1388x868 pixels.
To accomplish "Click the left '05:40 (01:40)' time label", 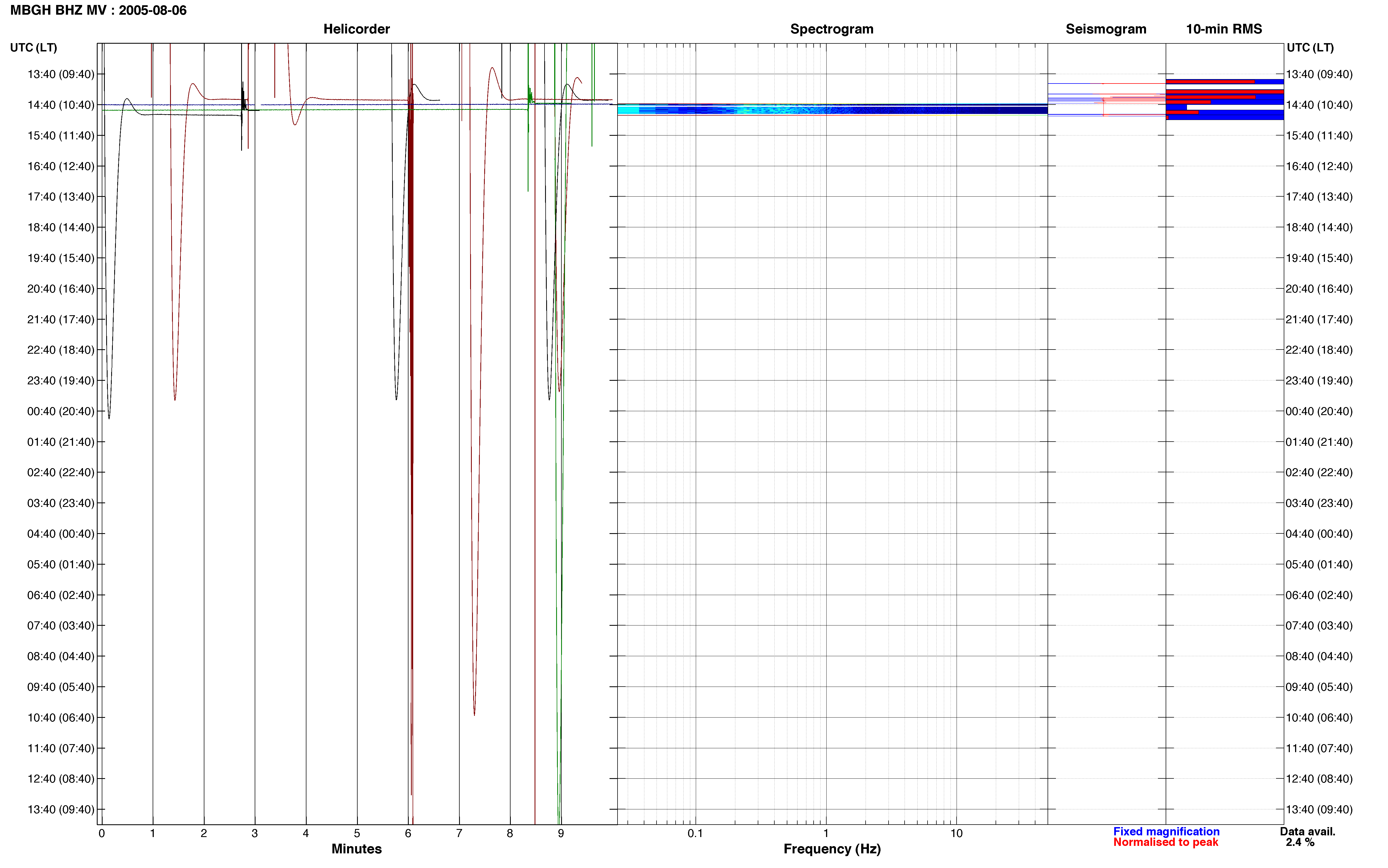I will pyautogui.click(x=61, y=564).
